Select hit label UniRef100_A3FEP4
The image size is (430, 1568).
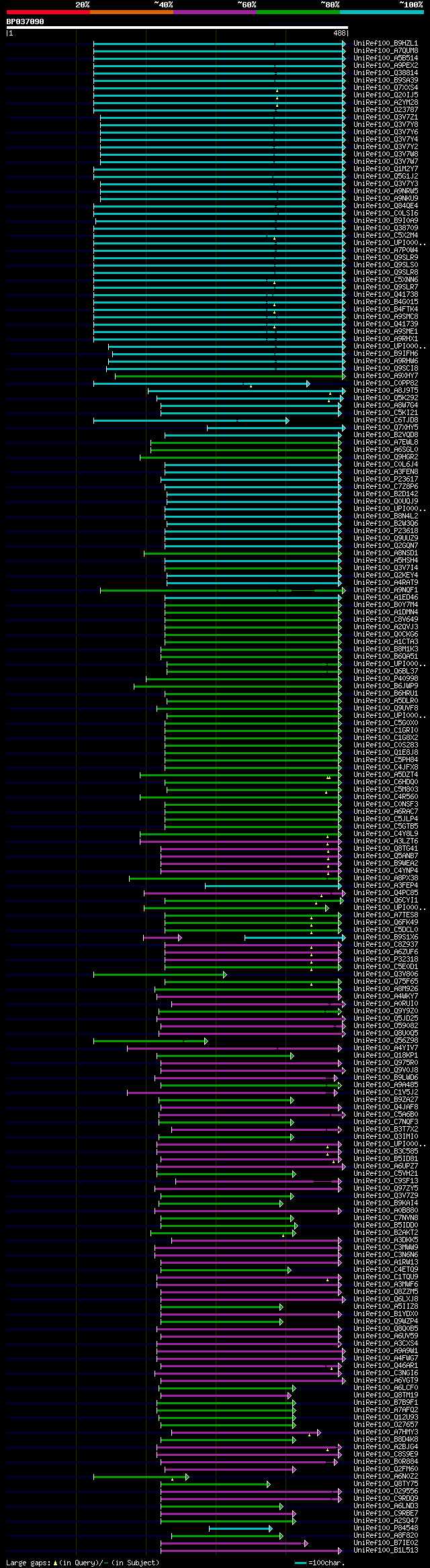click(386, 886)
